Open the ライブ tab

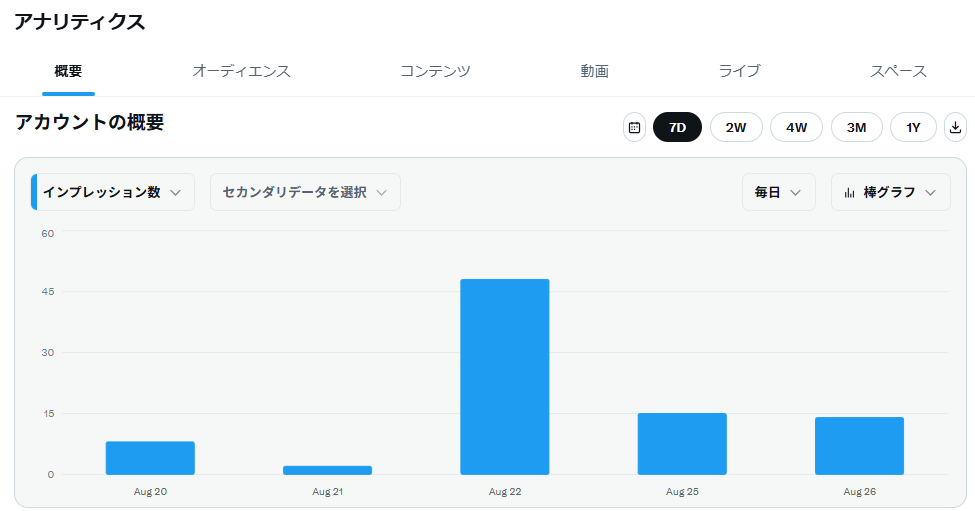click(x=739, y=71)
